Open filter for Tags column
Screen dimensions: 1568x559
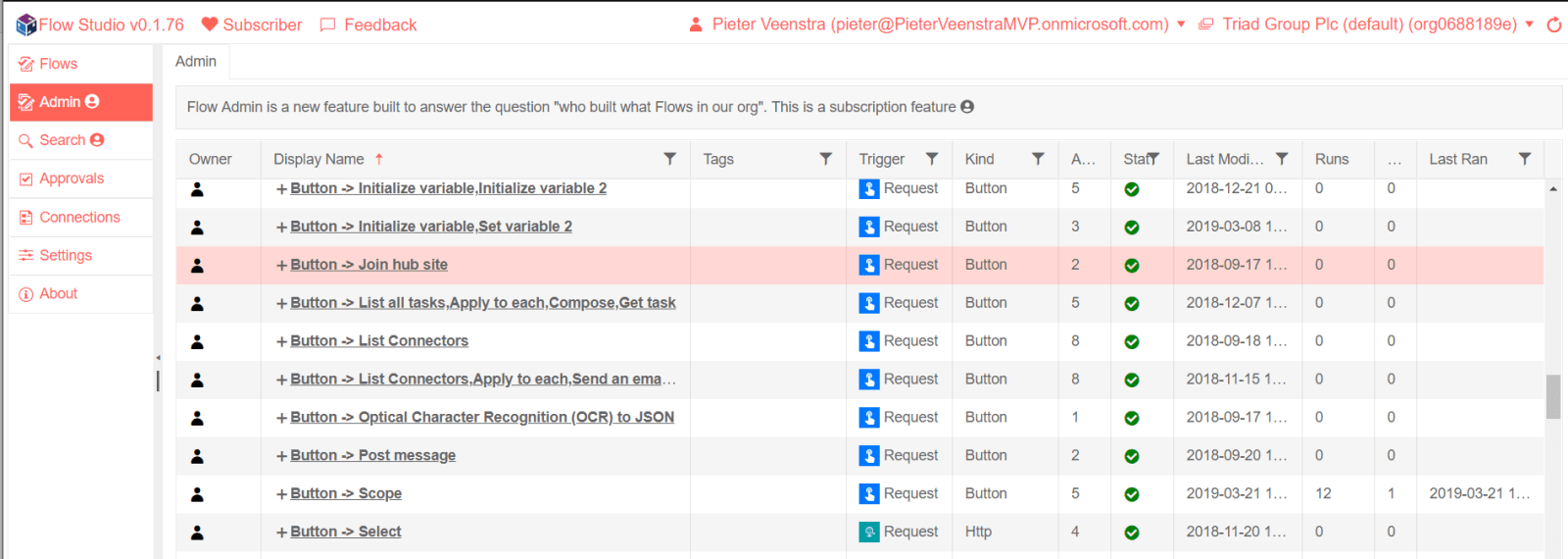[x=826, y=158]
